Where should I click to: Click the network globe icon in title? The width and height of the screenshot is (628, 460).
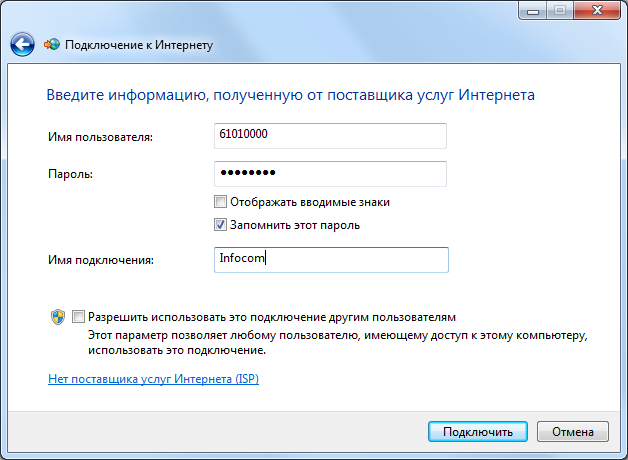[52, 45]
